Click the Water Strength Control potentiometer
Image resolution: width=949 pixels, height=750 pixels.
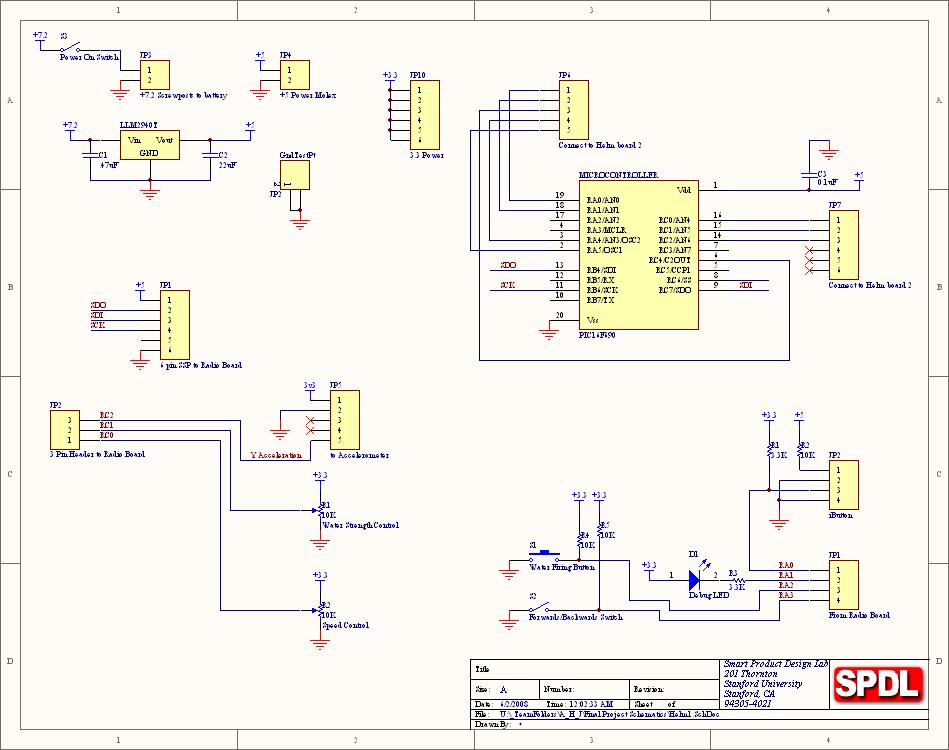320,510
